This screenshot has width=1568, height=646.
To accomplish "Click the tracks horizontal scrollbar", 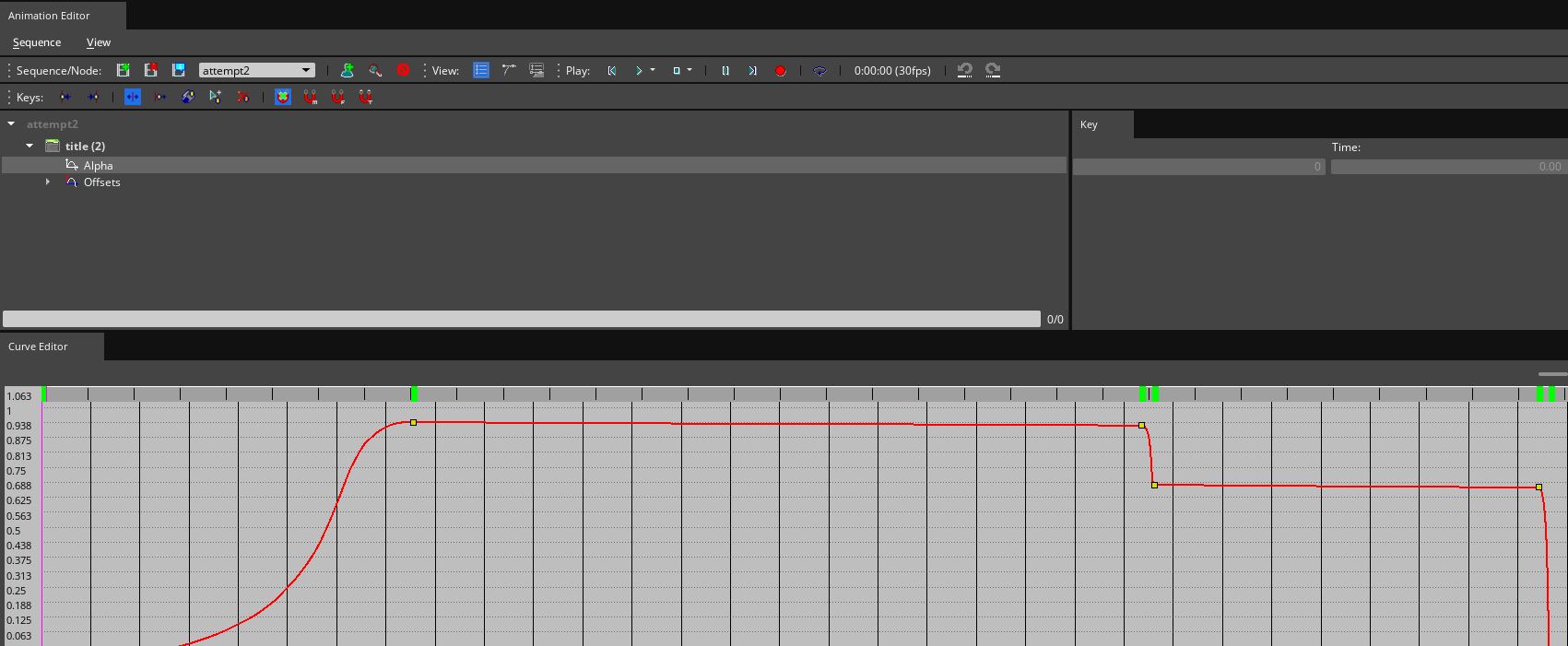I will (x=522, y=319).
